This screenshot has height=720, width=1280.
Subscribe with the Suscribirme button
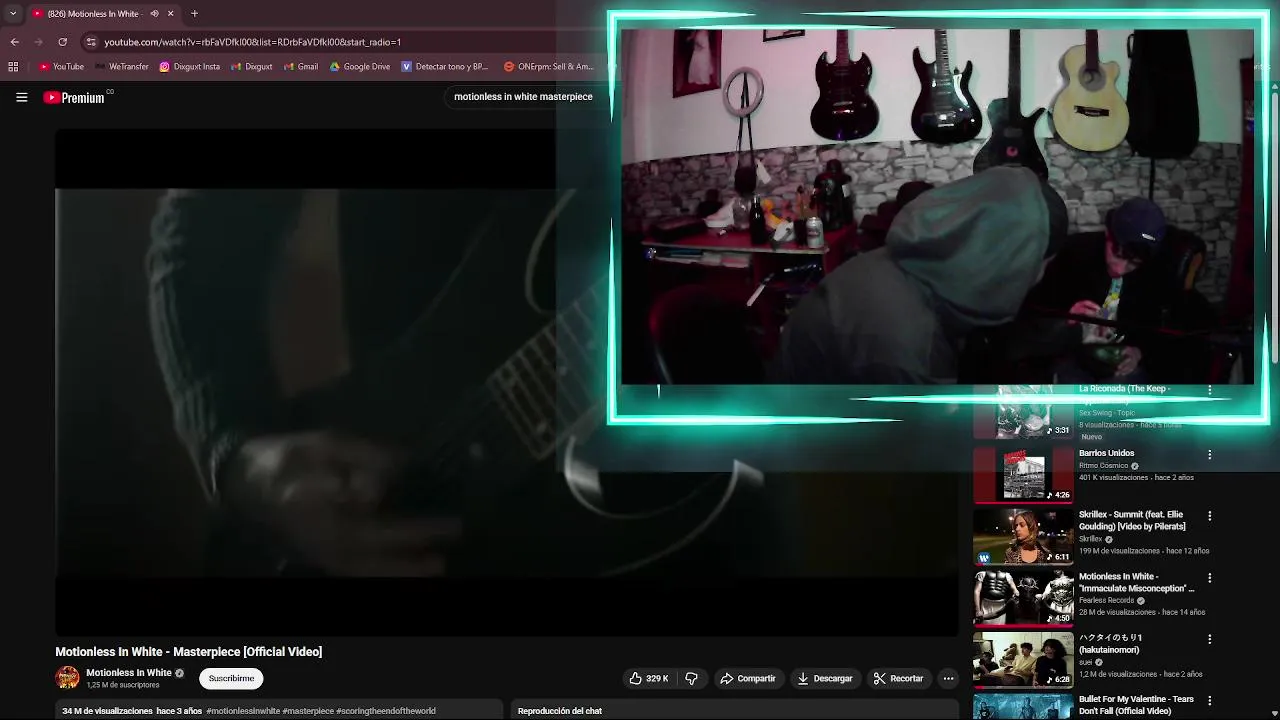pos(231,678)
